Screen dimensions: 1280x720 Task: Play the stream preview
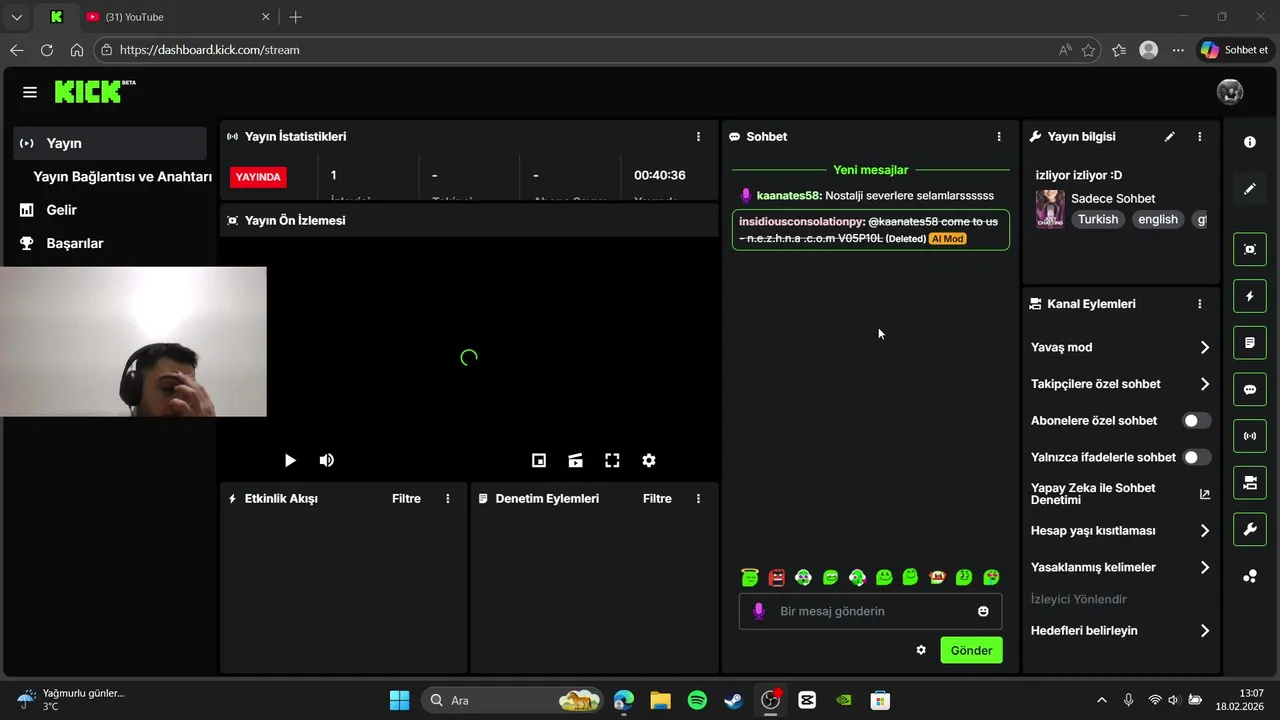coord(290,460)
